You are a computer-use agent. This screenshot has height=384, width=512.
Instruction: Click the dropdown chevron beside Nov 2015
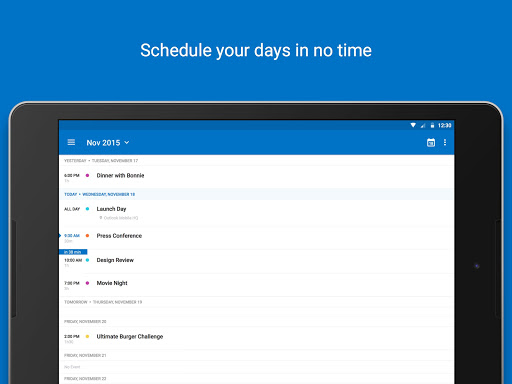tap(127, 143)
